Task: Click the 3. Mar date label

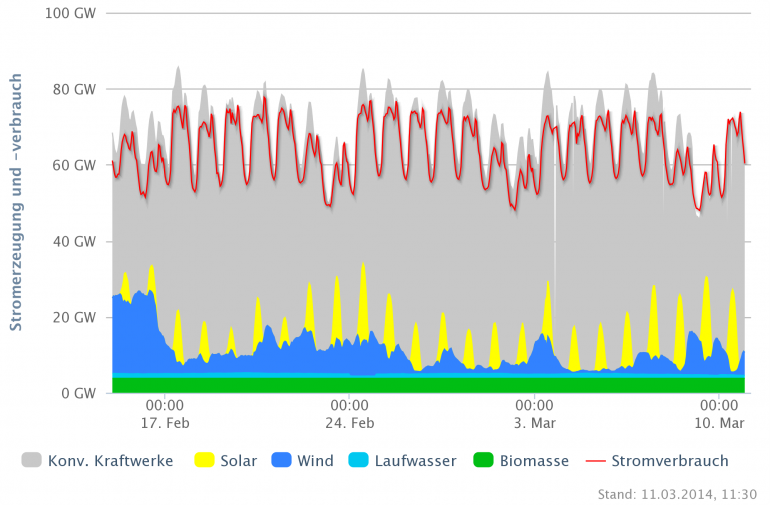Action: 535,423
